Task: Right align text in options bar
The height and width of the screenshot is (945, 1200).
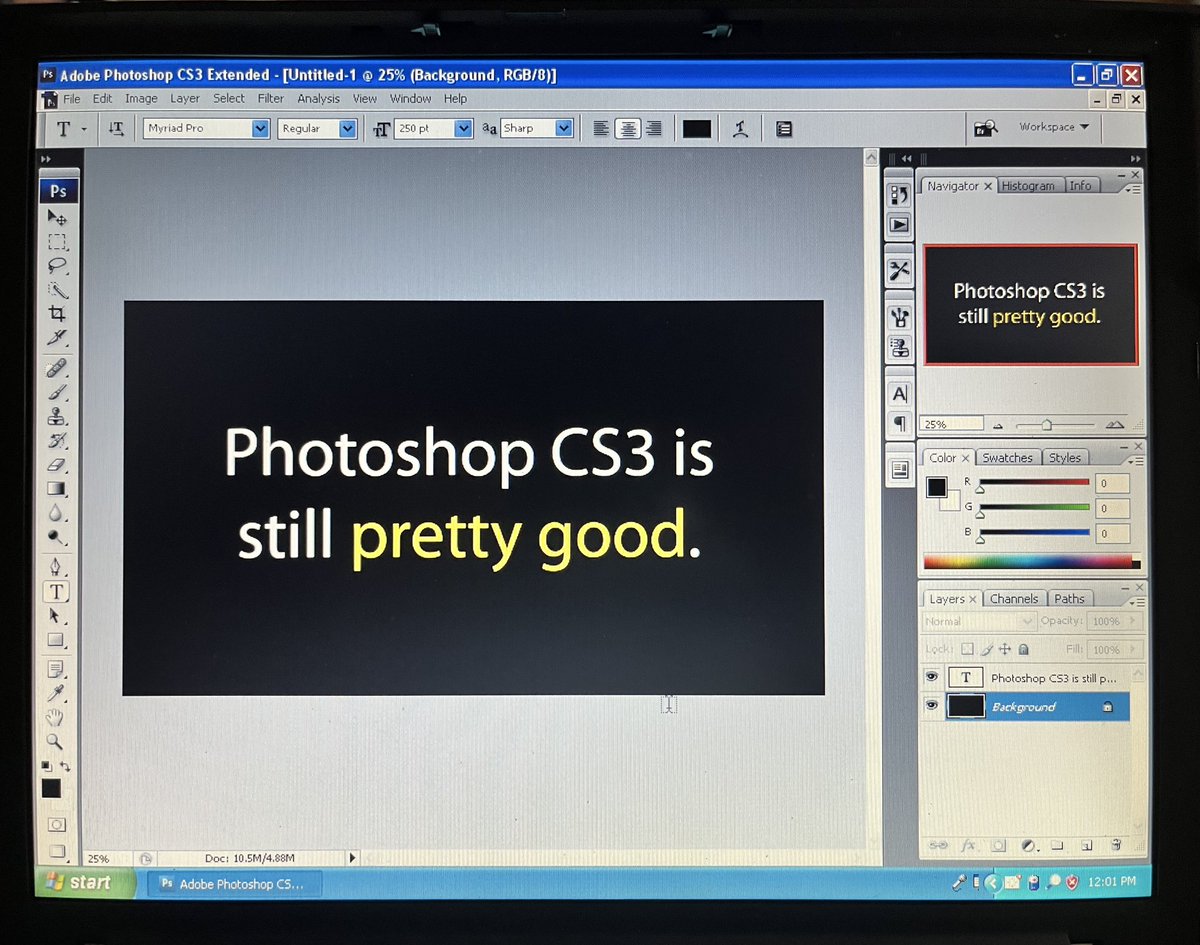Action: (653, 128)
